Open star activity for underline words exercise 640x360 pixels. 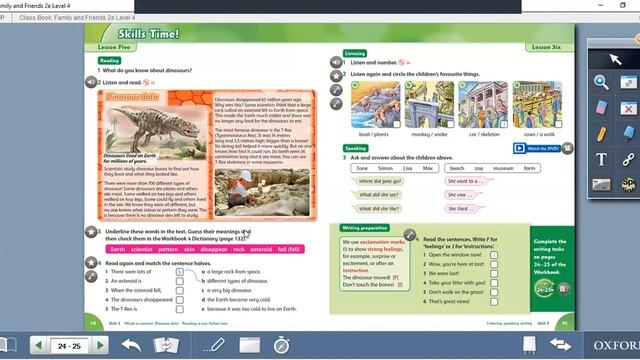coord(91,232)
